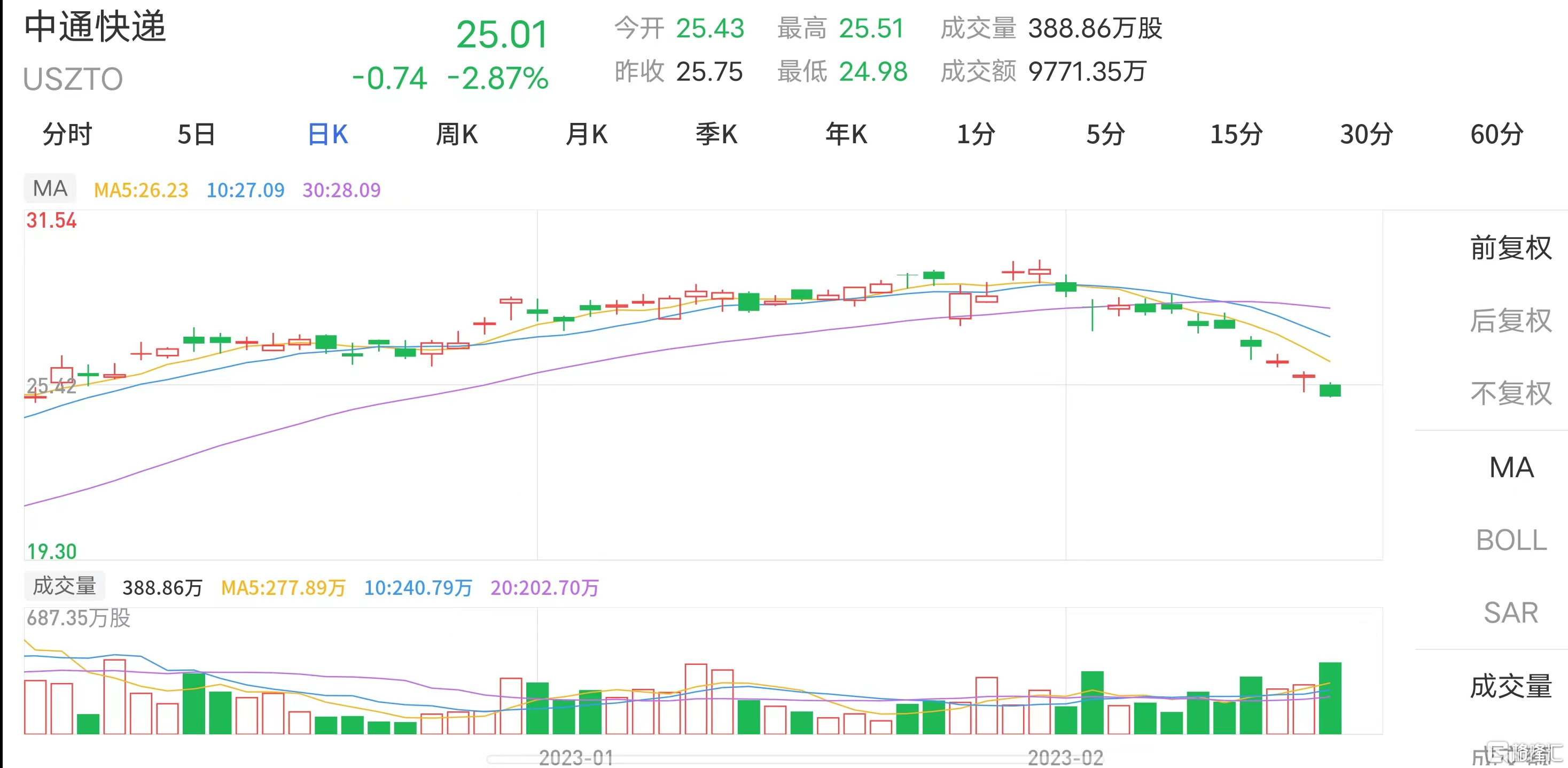Select MA indicator in right sidebar
The height and width of the screenshot is (768, 1568).
coord(1511,467)
